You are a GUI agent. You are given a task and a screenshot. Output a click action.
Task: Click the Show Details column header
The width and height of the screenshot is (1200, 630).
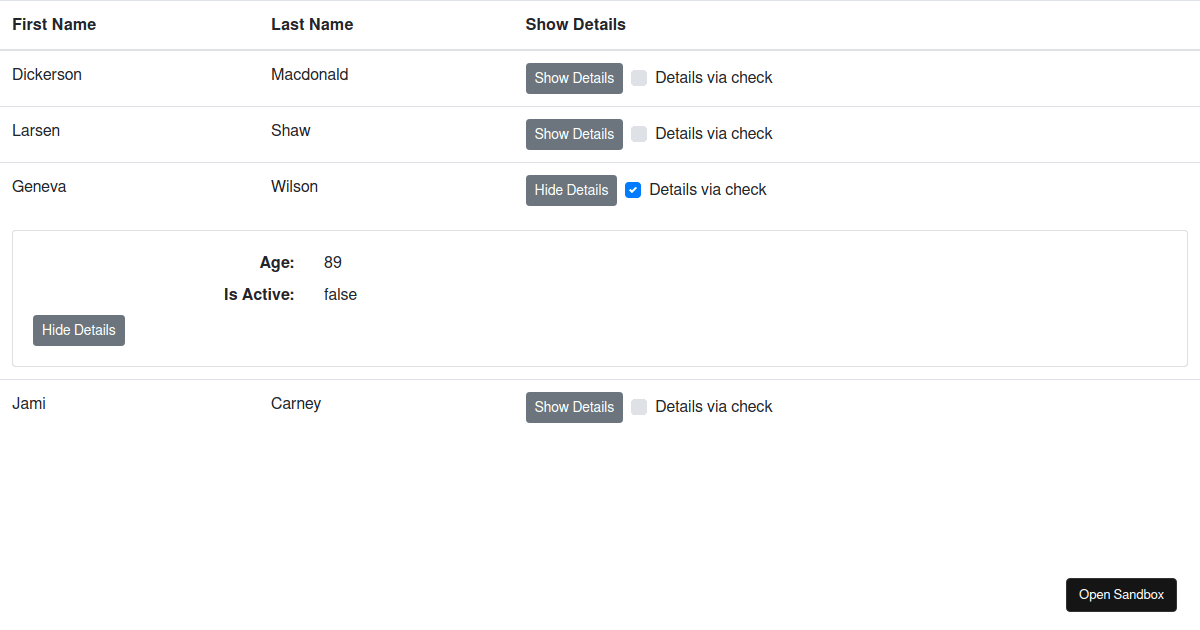click(x=575, y=24)
